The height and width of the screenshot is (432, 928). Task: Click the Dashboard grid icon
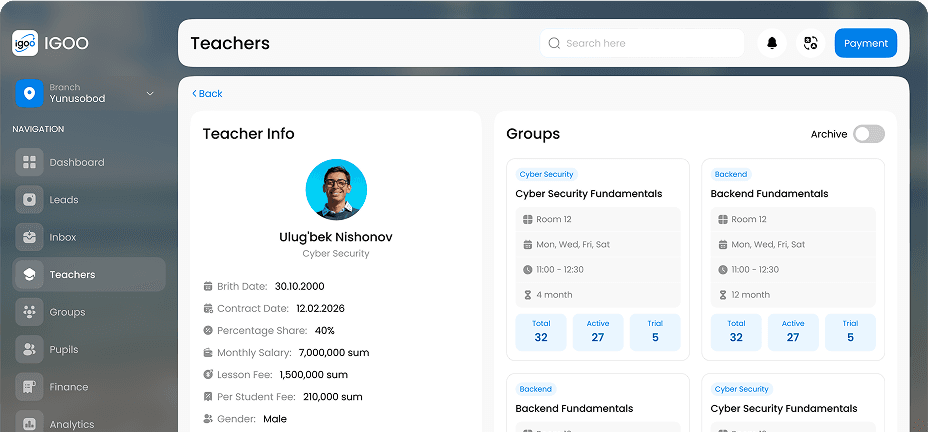coord(29,162)
